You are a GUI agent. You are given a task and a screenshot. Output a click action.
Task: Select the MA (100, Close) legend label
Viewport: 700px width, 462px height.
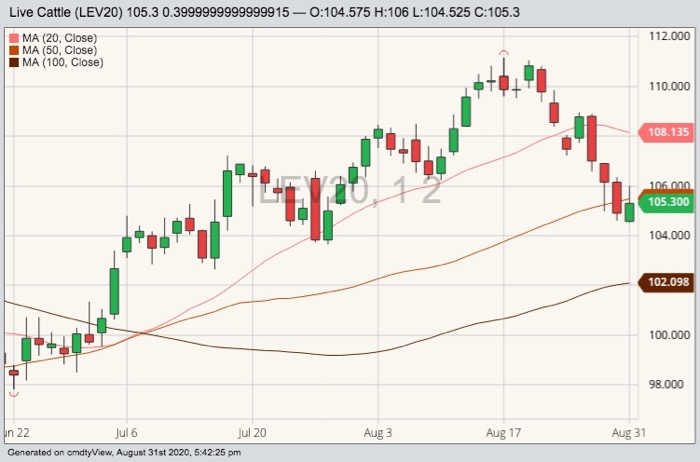(x=62, y=62)
